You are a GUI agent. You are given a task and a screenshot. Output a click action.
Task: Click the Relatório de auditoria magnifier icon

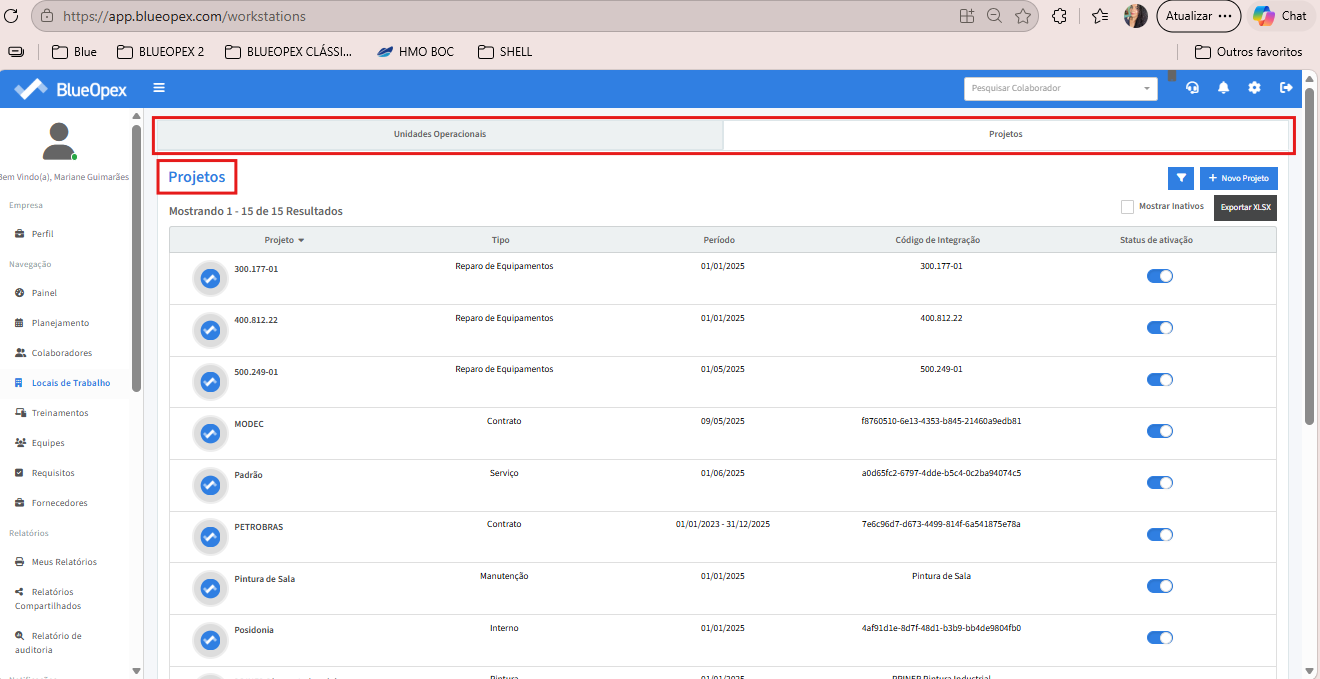click(21, 636)
